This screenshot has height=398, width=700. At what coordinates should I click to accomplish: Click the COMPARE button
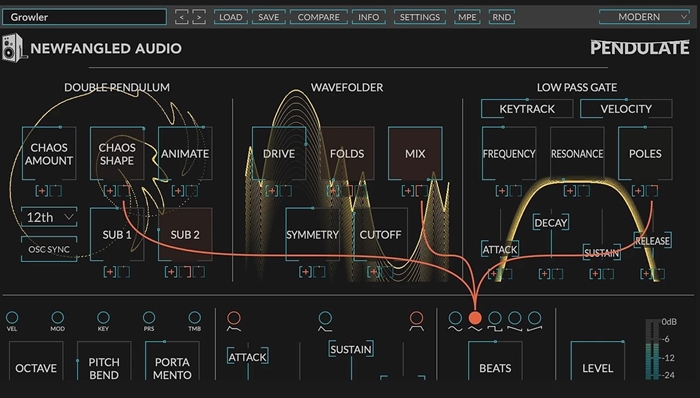(318, 17)
